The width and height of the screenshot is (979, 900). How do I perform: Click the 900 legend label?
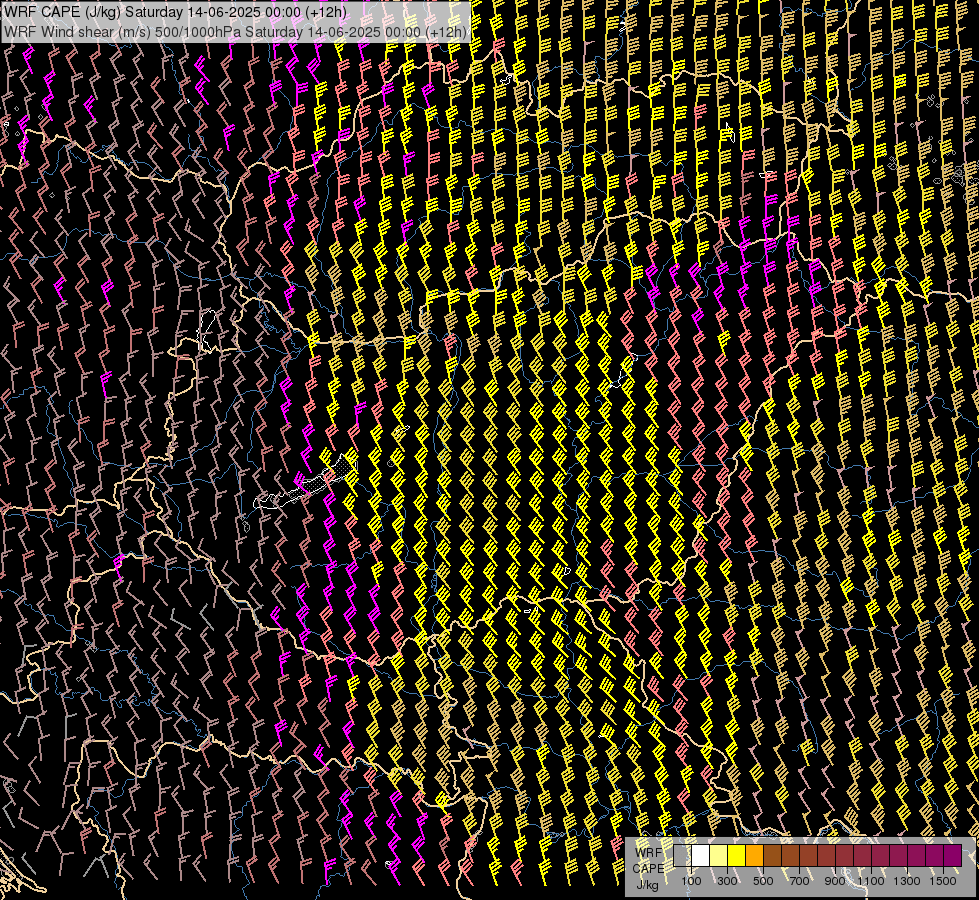(835, 881)
